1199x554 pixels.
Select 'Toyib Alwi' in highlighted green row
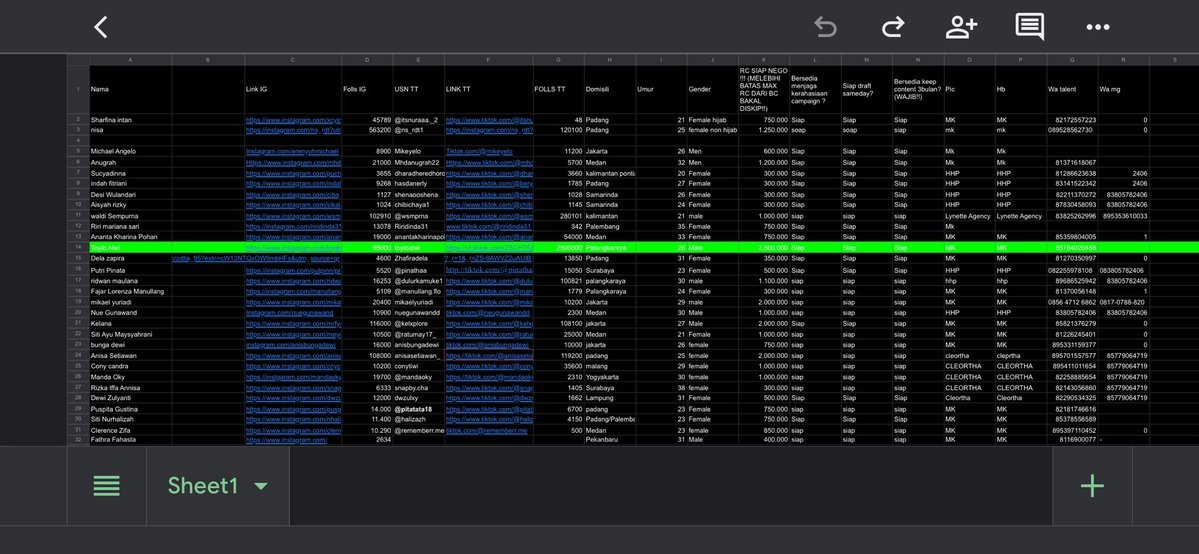[x=130, y=248]
